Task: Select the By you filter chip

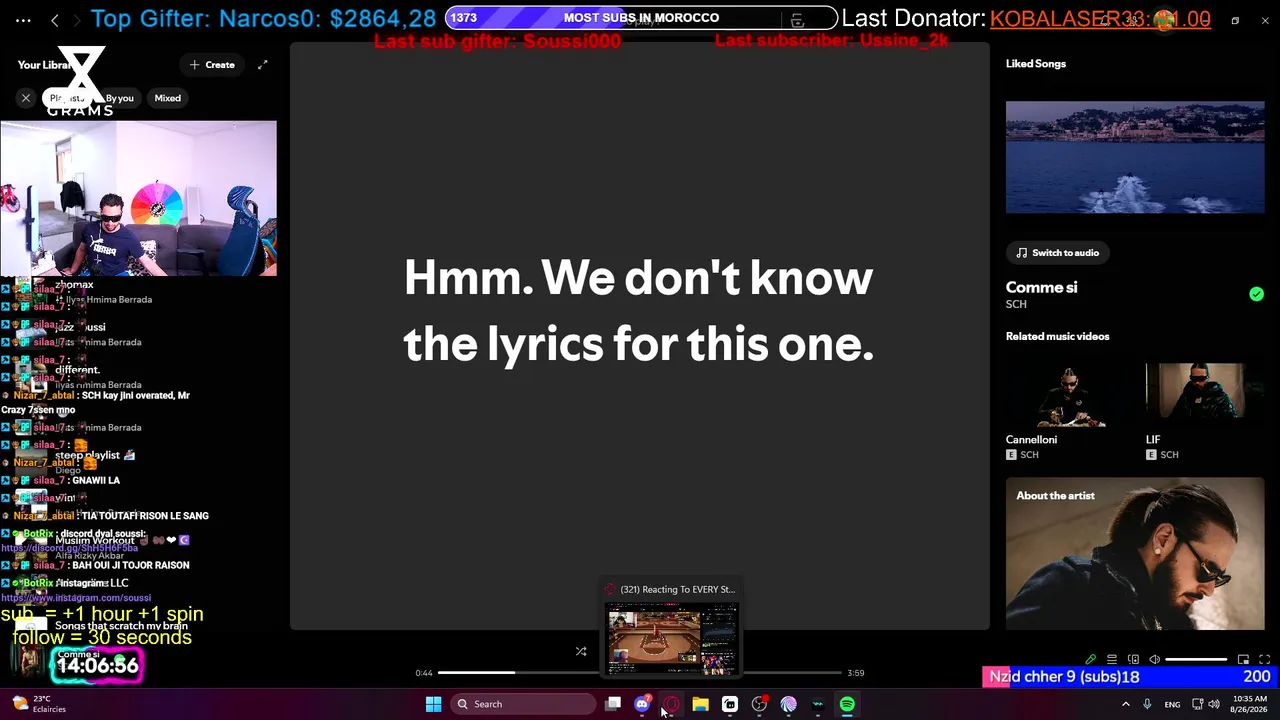Action: tap(119, 98)
